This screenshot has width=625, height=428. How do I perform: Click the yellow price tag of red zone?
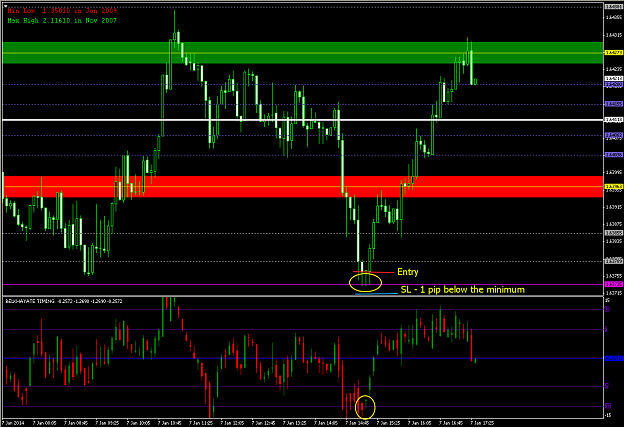click(614, 187)
